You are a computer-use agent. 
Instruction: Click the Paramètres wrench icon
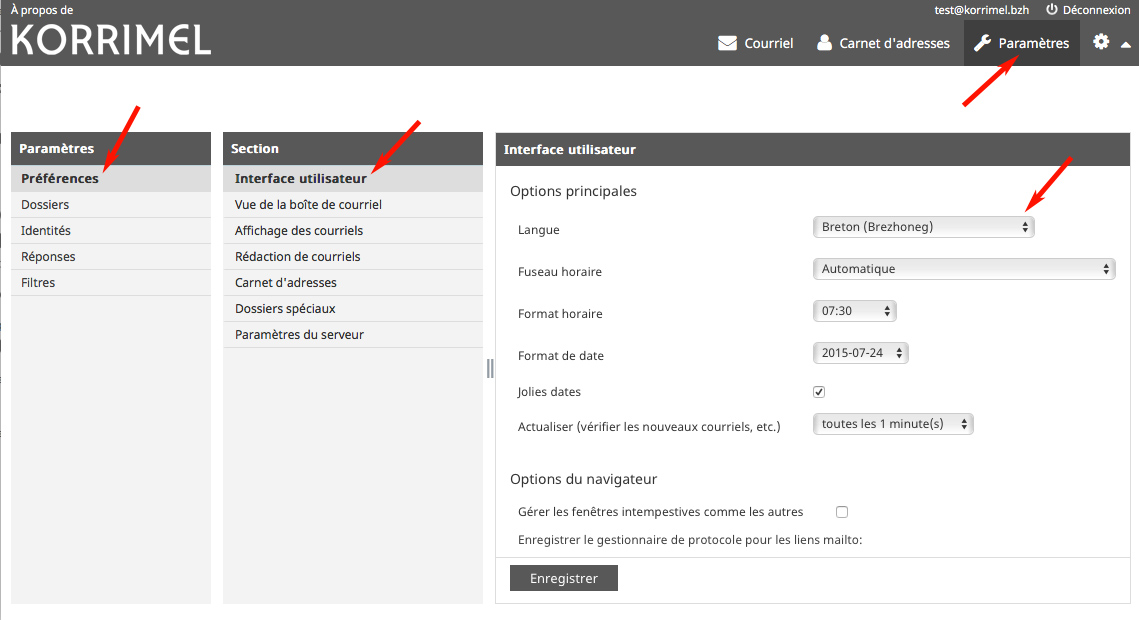pos(982,43)
